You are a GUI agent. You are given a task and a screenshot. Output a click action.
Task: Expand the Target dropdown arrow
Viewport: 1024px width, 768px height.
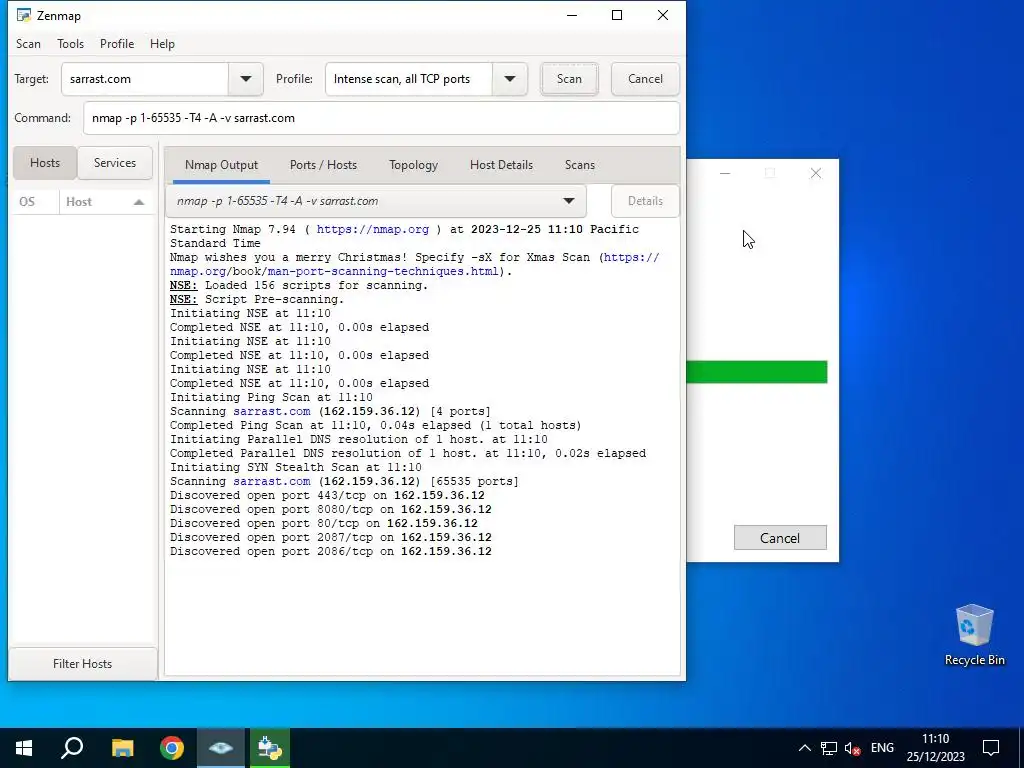246,79
